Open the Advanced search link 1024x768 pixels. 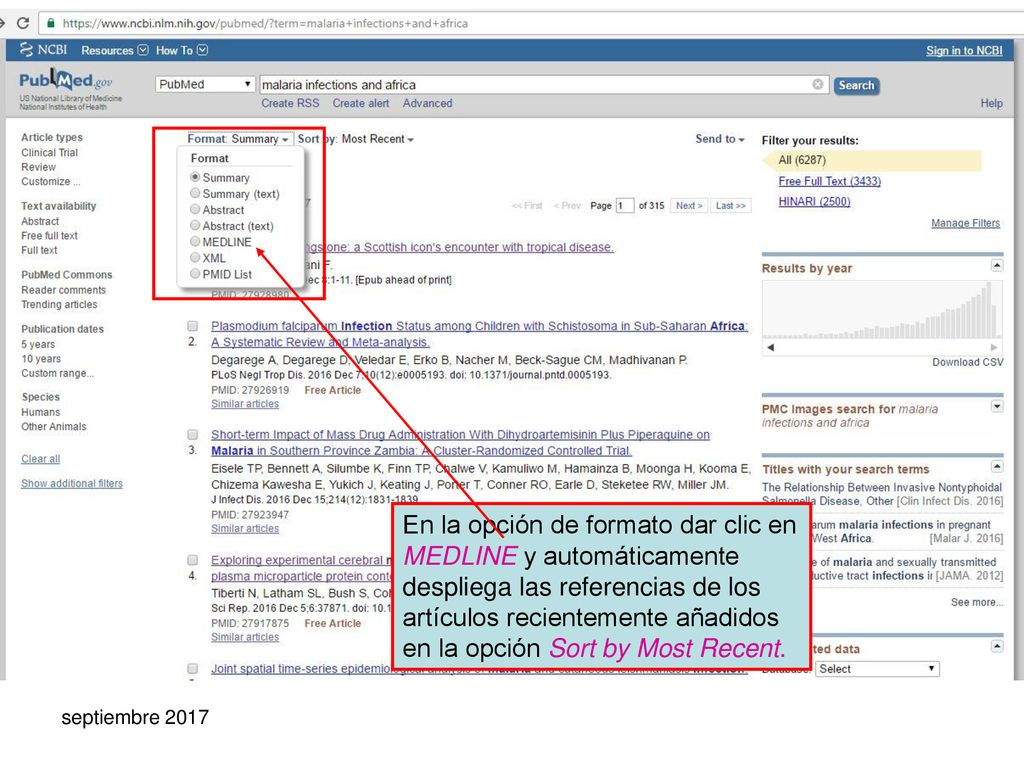427,103
